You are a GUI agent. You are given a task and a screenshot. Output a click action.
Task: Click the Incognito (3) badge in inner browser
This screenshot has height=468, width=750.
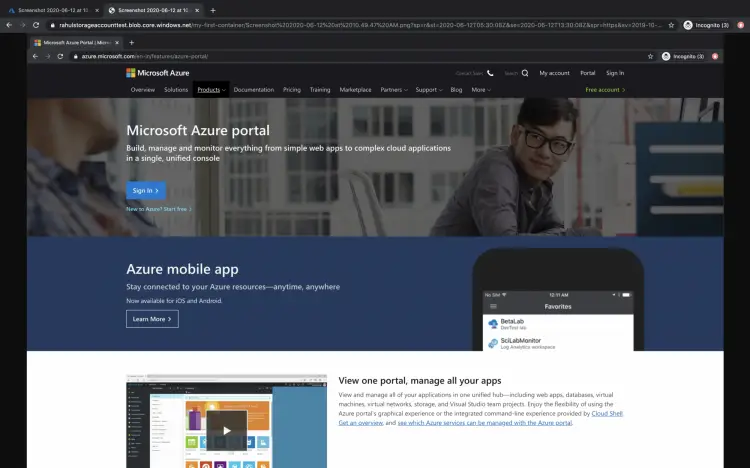click(x=683, y=56)
